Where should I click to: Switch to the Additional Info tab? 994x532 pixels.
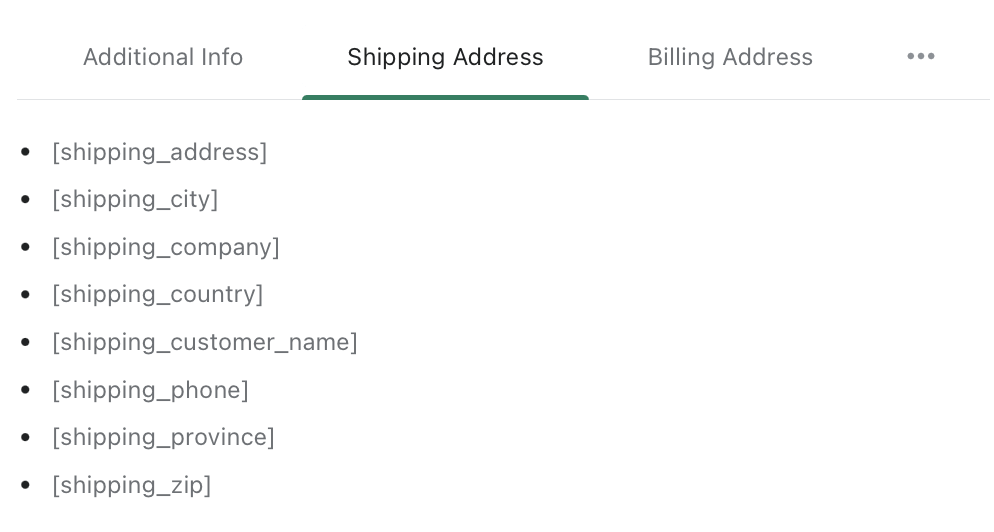point(163,57)
